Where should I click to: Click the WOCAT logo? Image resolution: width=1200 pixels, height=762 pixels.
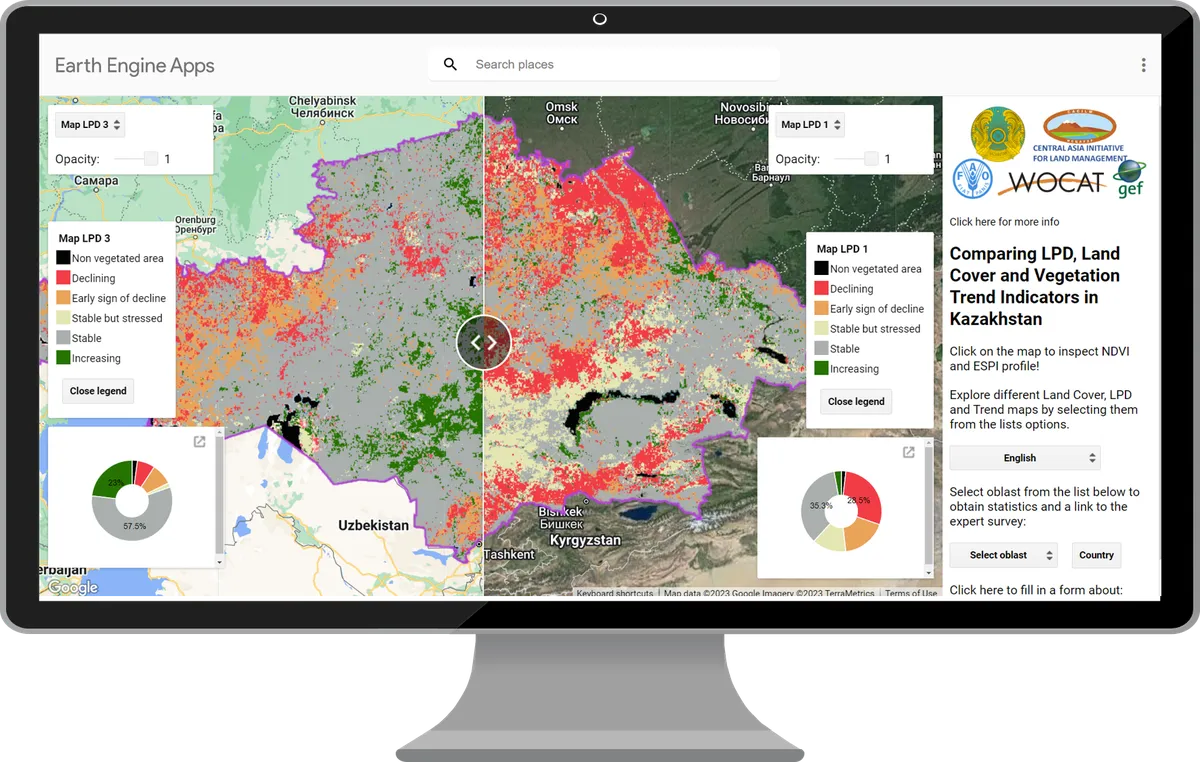(1055, 182)
